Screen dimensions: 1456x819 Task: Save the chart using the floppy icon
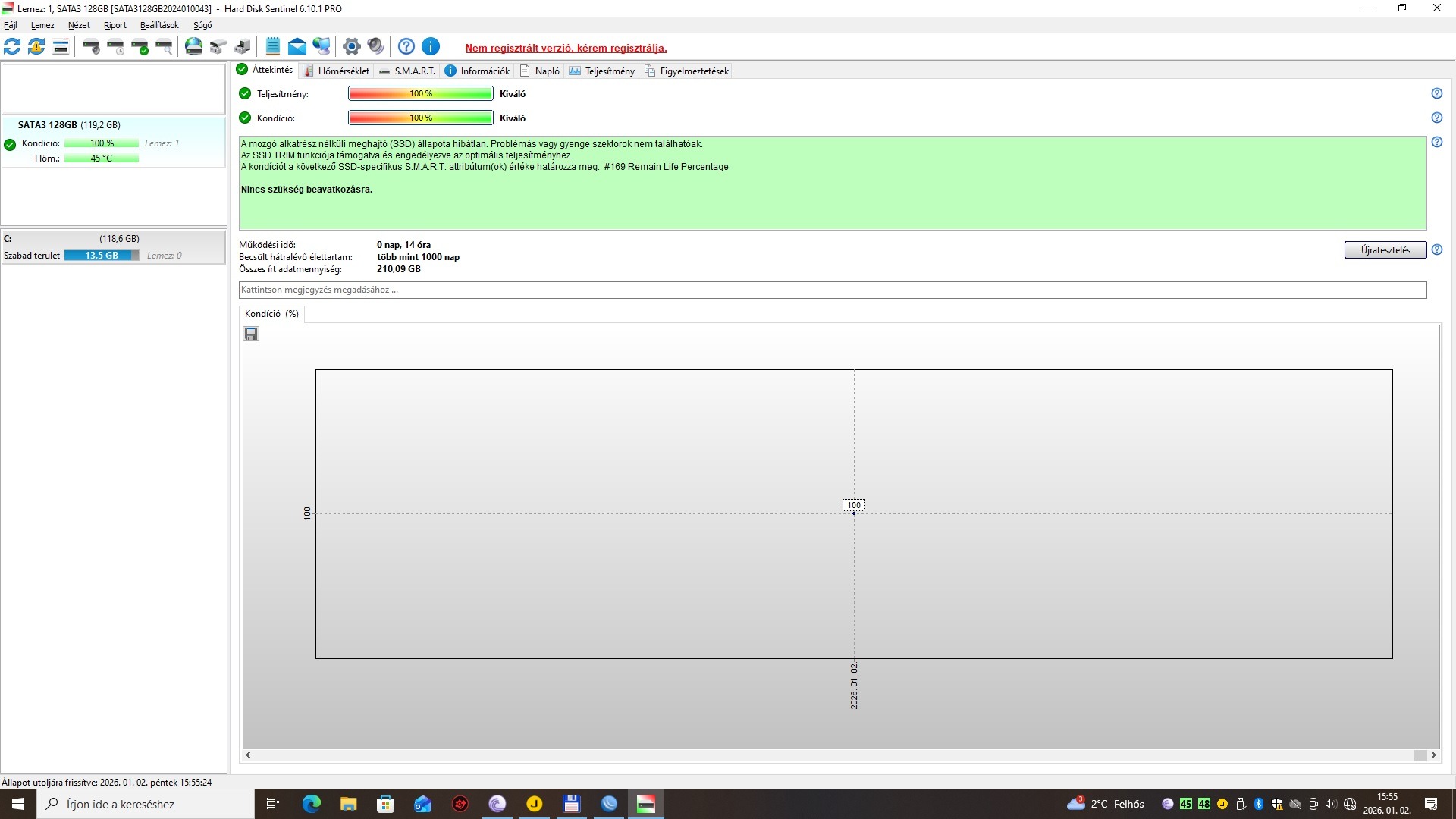251,334
